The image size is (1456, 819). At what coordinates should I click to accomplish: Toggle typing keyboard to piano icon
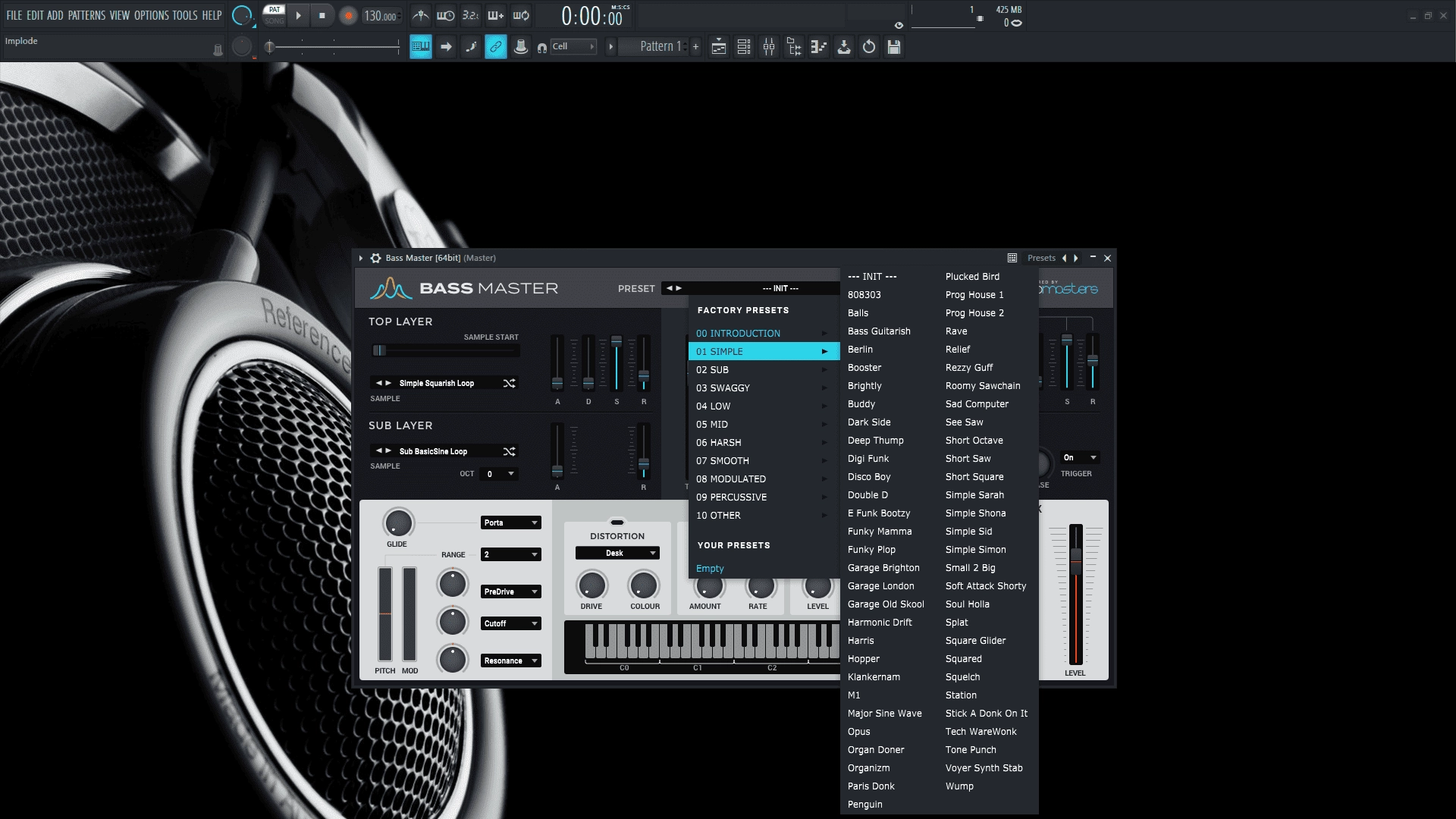421,47
